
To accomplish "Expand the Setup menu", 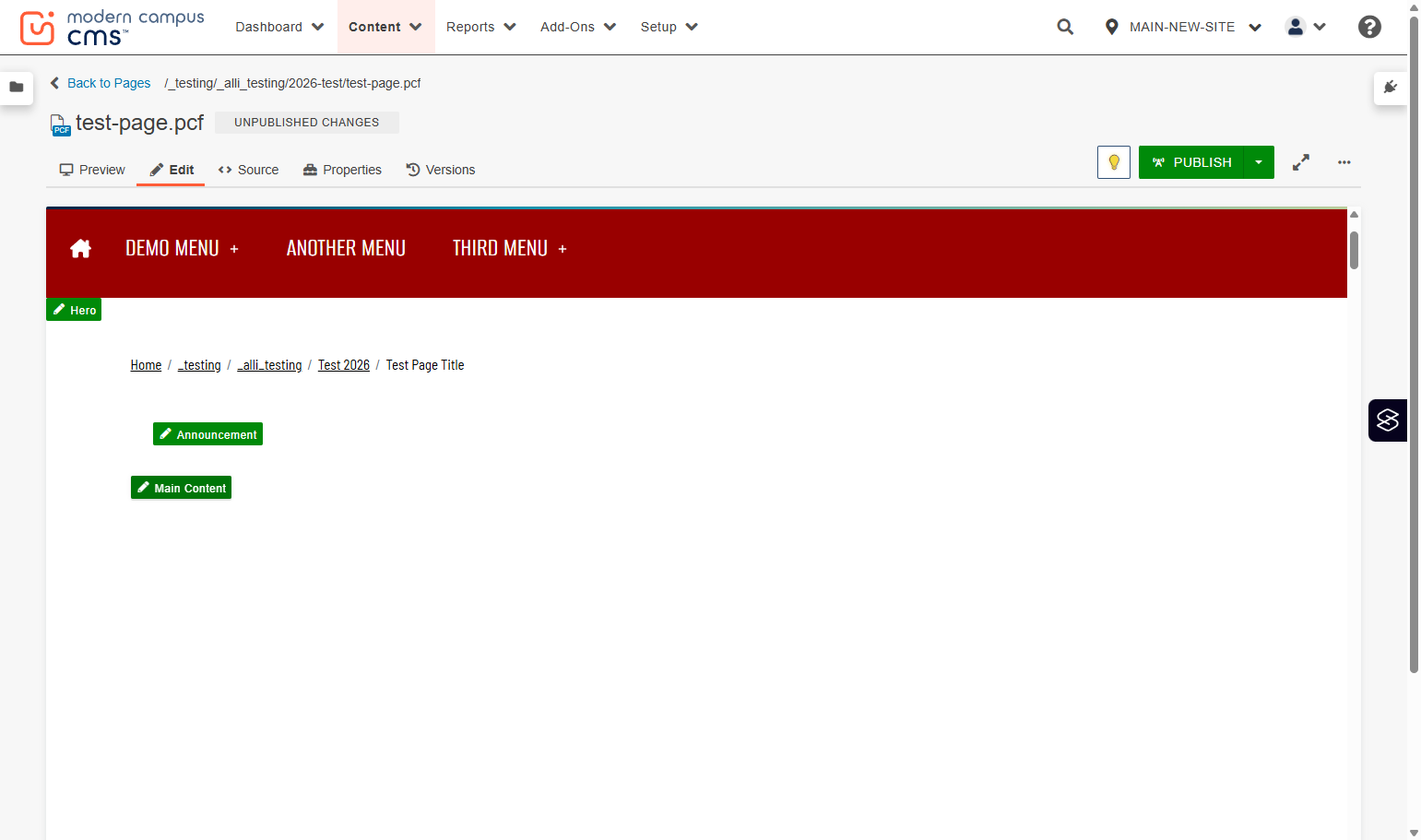I will pyautogui.click(x=669, y=27).
